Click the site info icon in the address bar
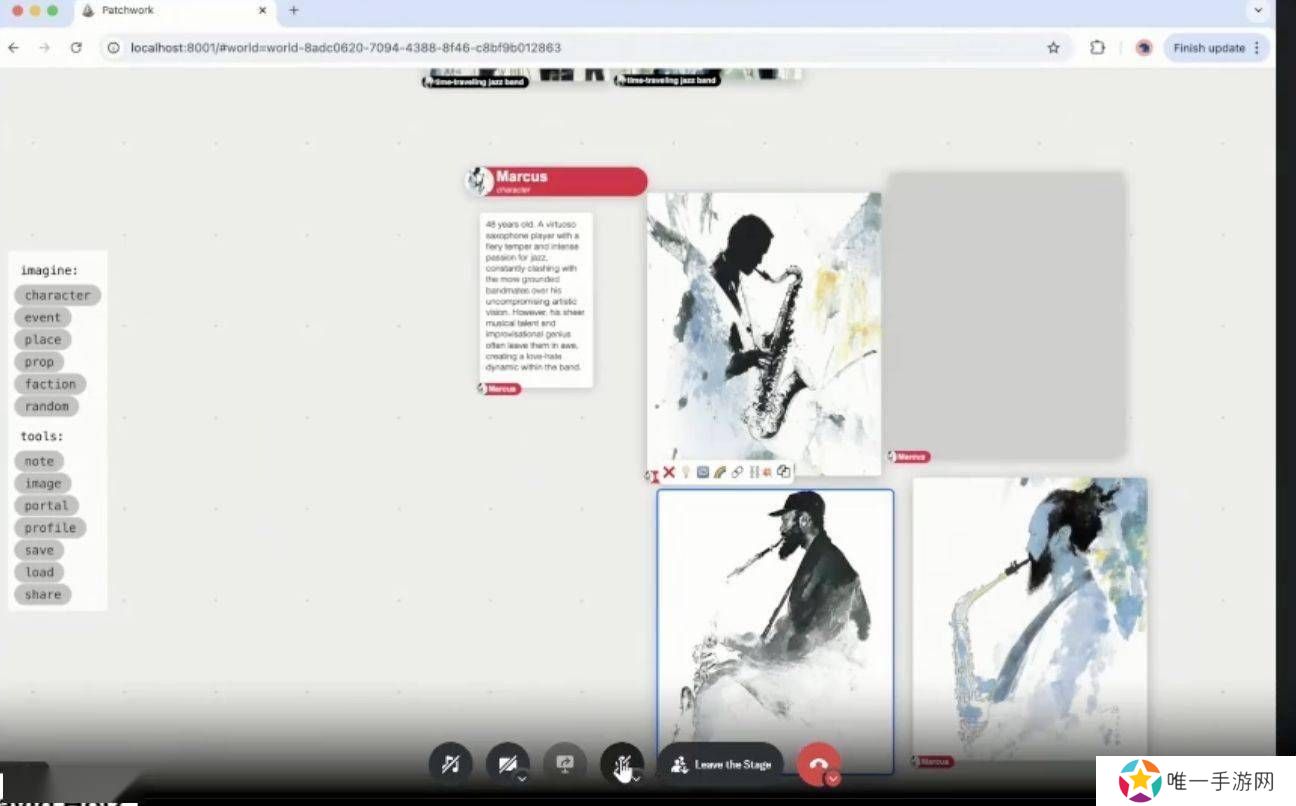This screenshot has height=806, width=1296. click(x=114, y=47)
